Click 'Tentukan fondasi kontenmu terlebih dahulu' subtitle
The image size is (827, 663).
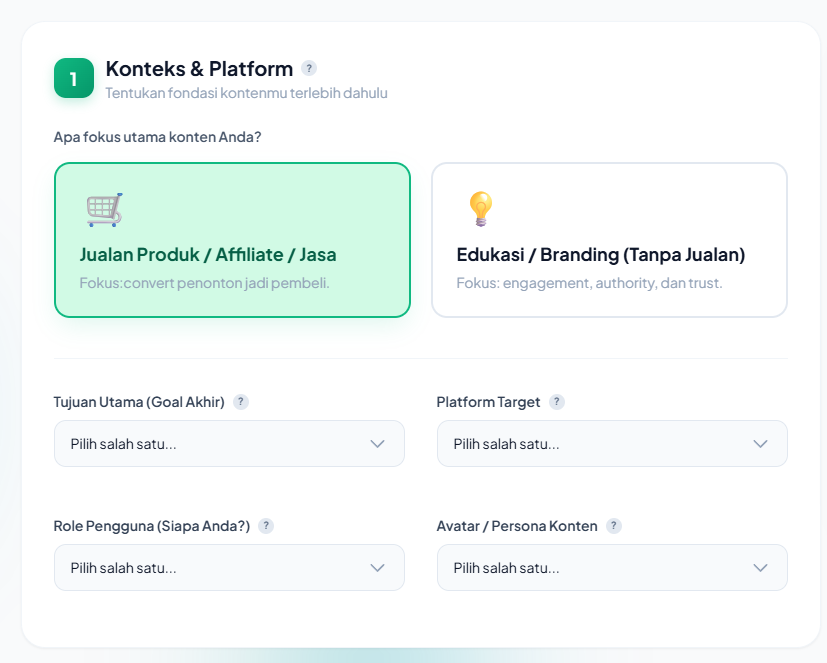coord(246,93)
